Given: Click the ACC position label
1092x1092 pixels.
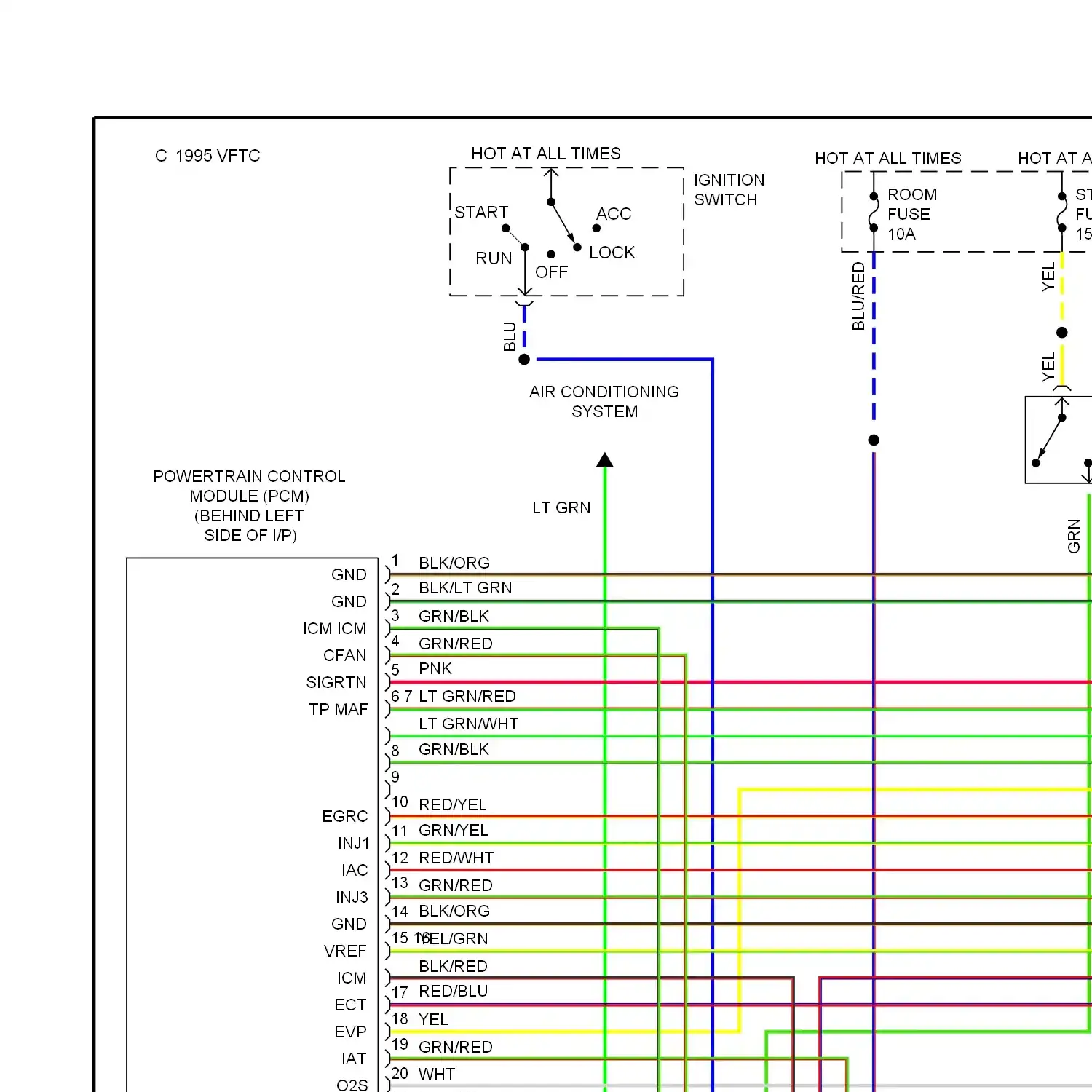Looking at the screenshot, I should (x=614, y=214).
